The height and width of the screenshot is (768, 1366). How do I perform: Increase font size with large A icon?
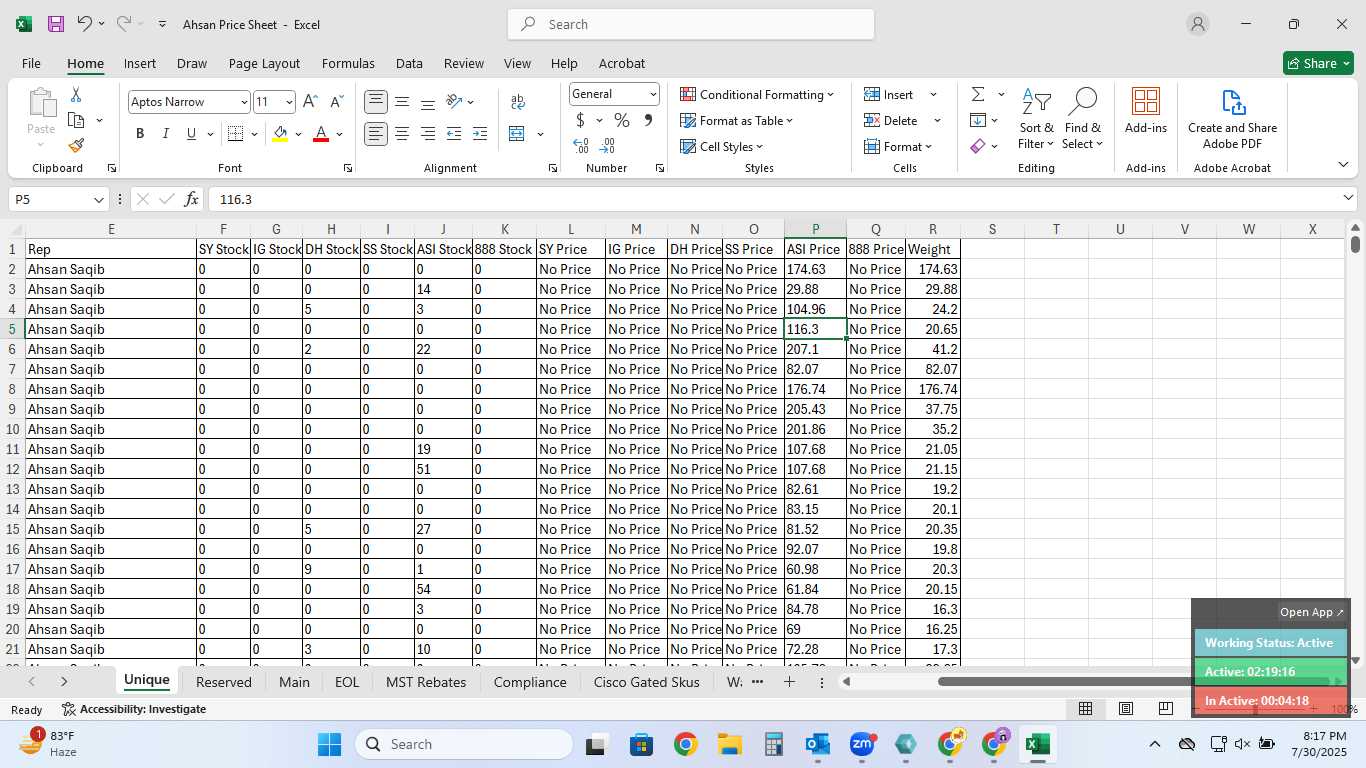point(310,102)
